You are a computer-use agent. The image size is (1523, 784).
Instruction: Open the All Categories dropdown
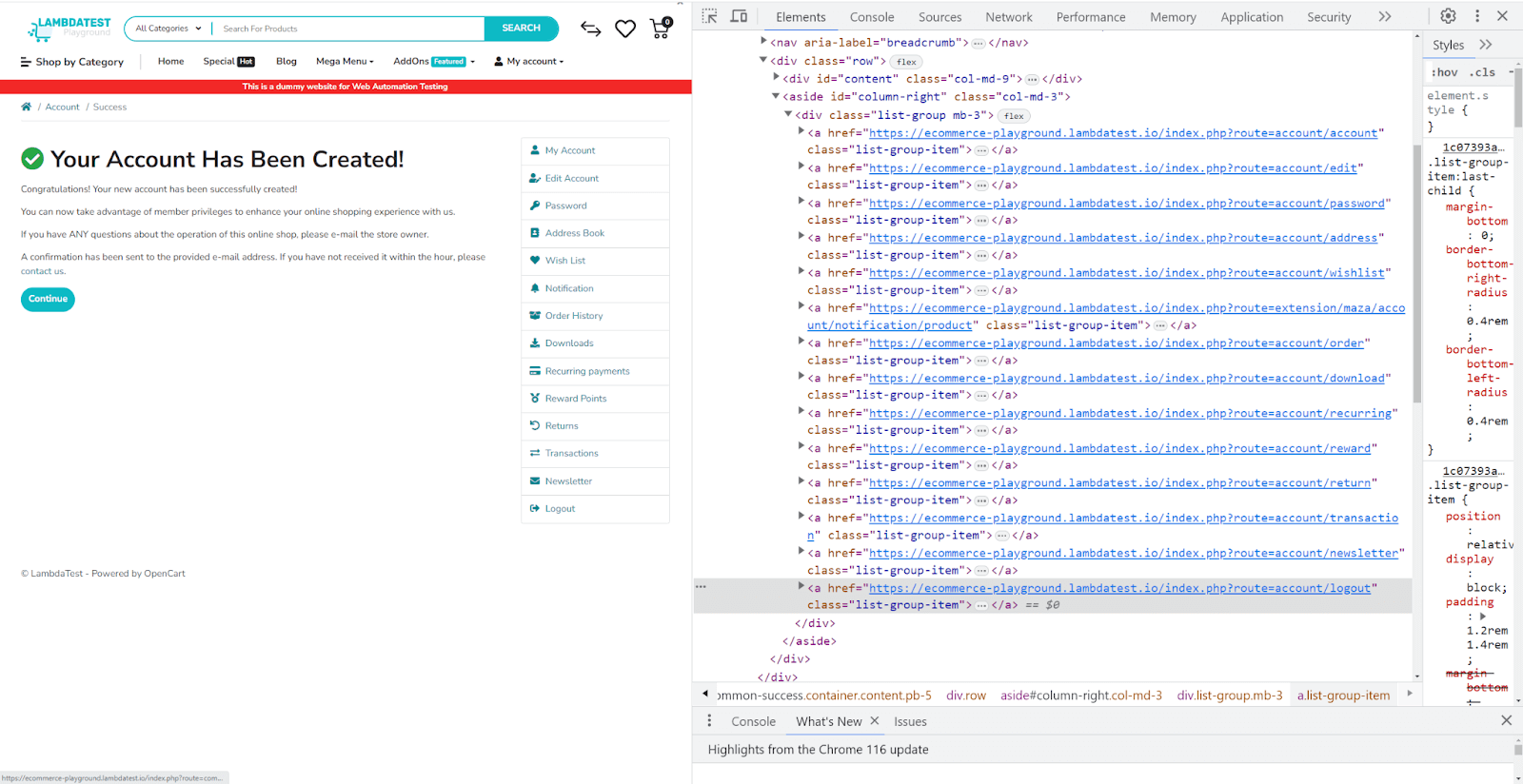(x=168, y=29)
